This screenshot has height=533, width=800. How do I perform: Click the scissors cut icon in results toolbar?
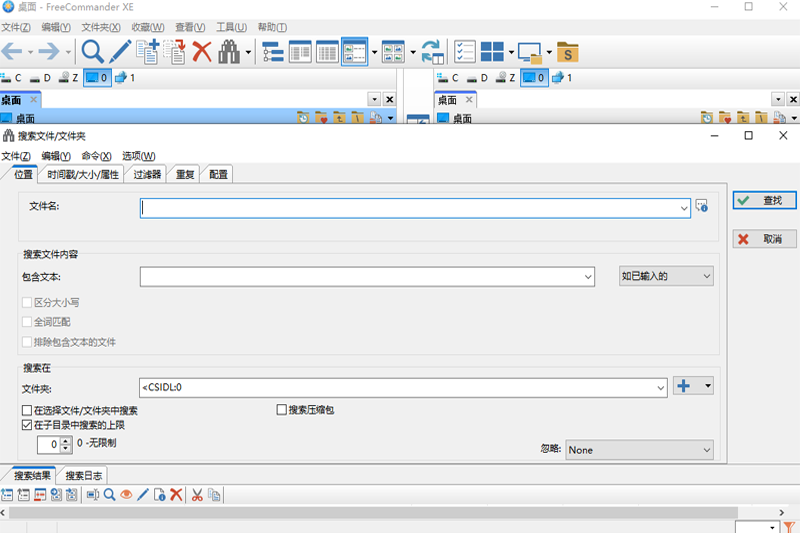(197, 495)
